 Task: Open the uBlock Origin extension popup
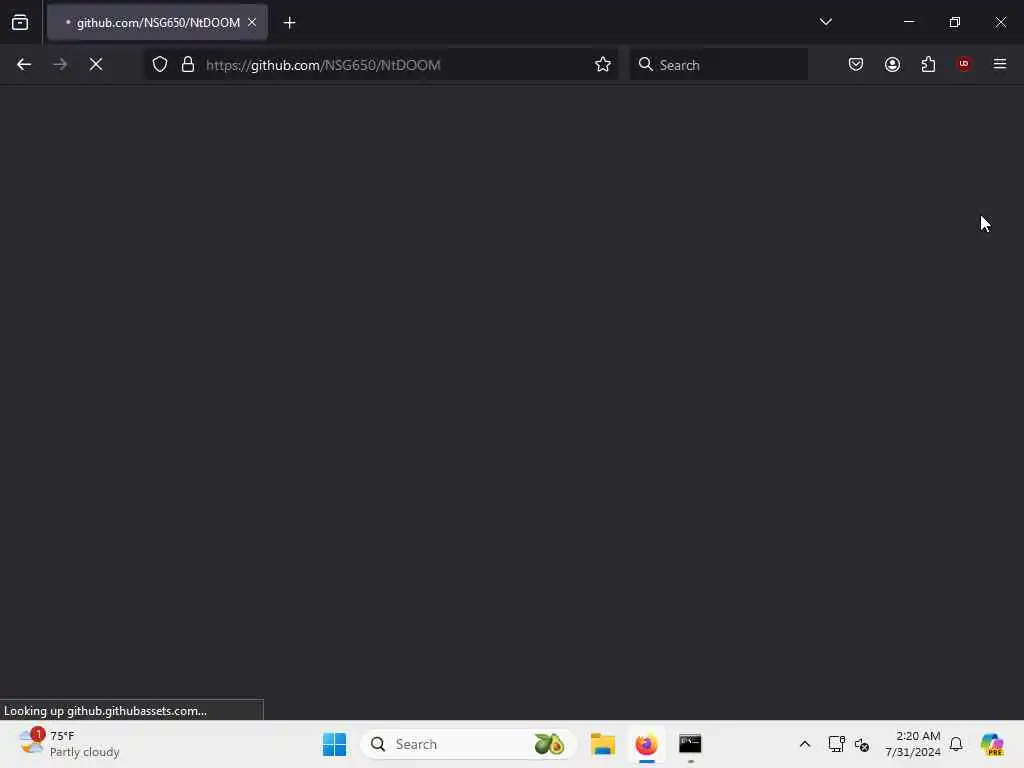[x=964, y=64]
